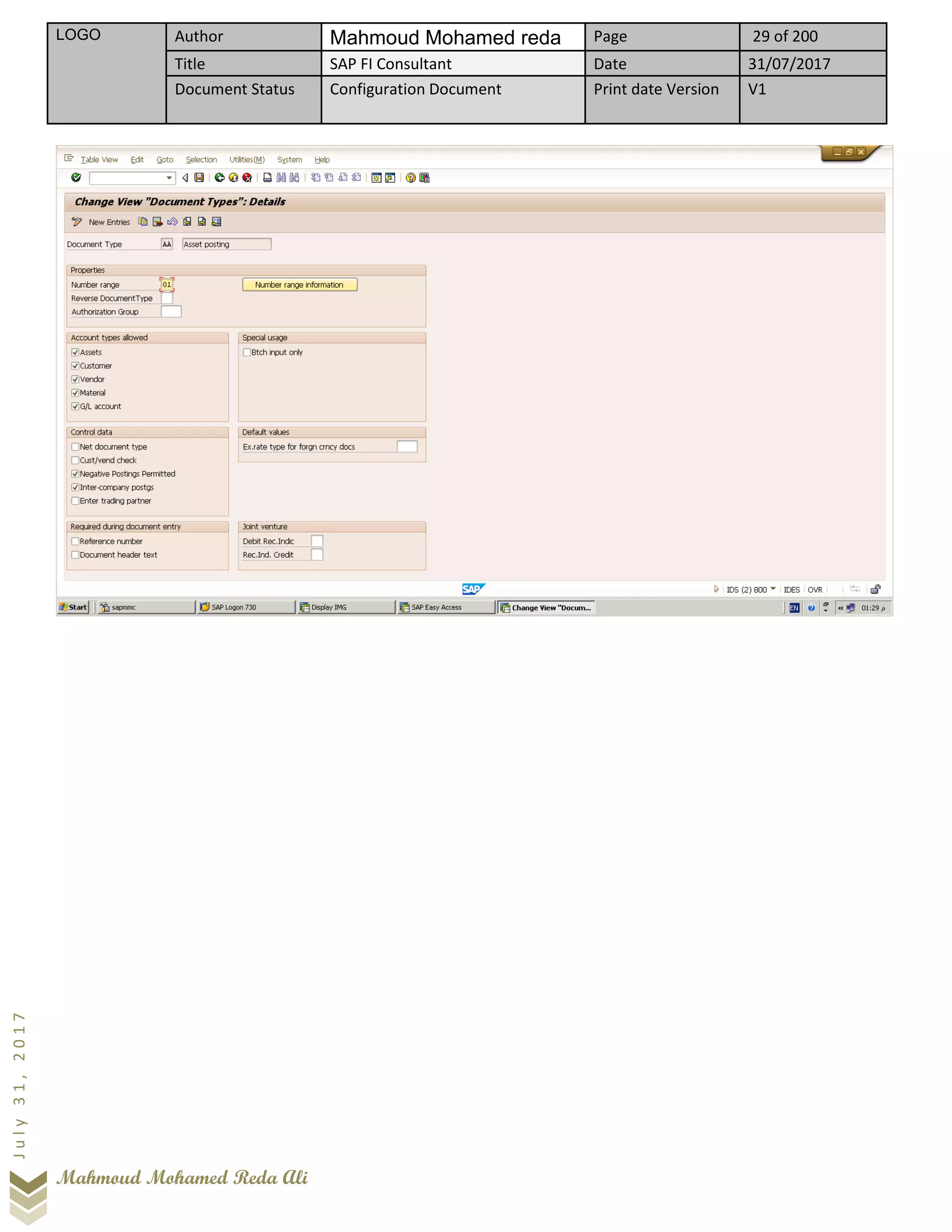Enable Net document type checkbox
952x1232 pixels.
[x=75, y=447]
